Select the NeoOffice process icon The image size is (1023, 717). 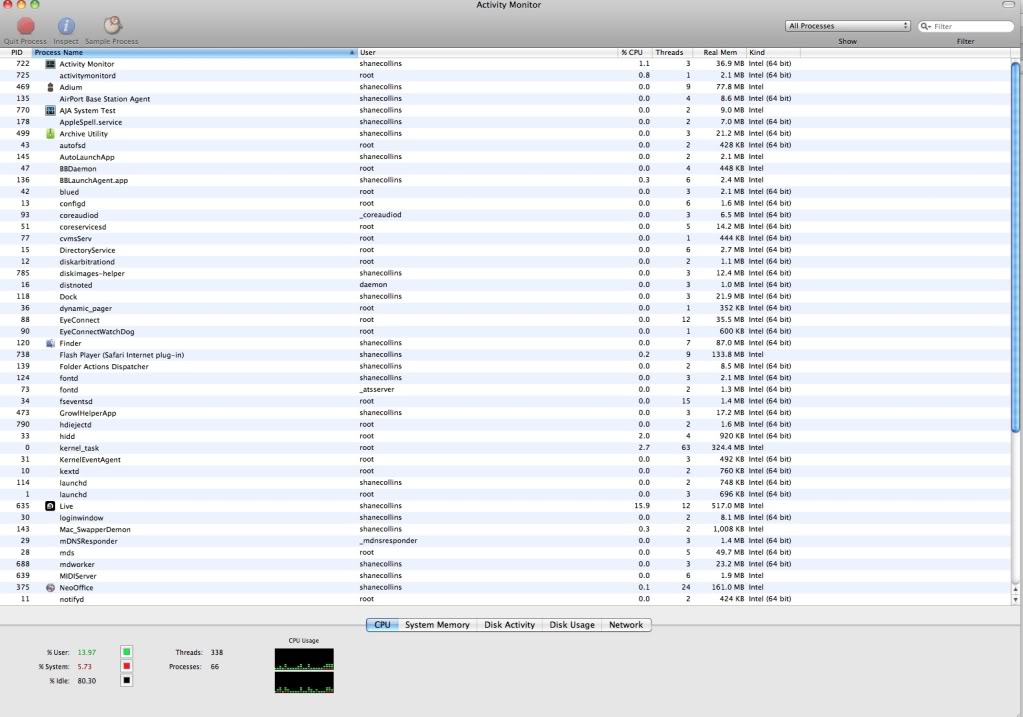tap(50, 588)
